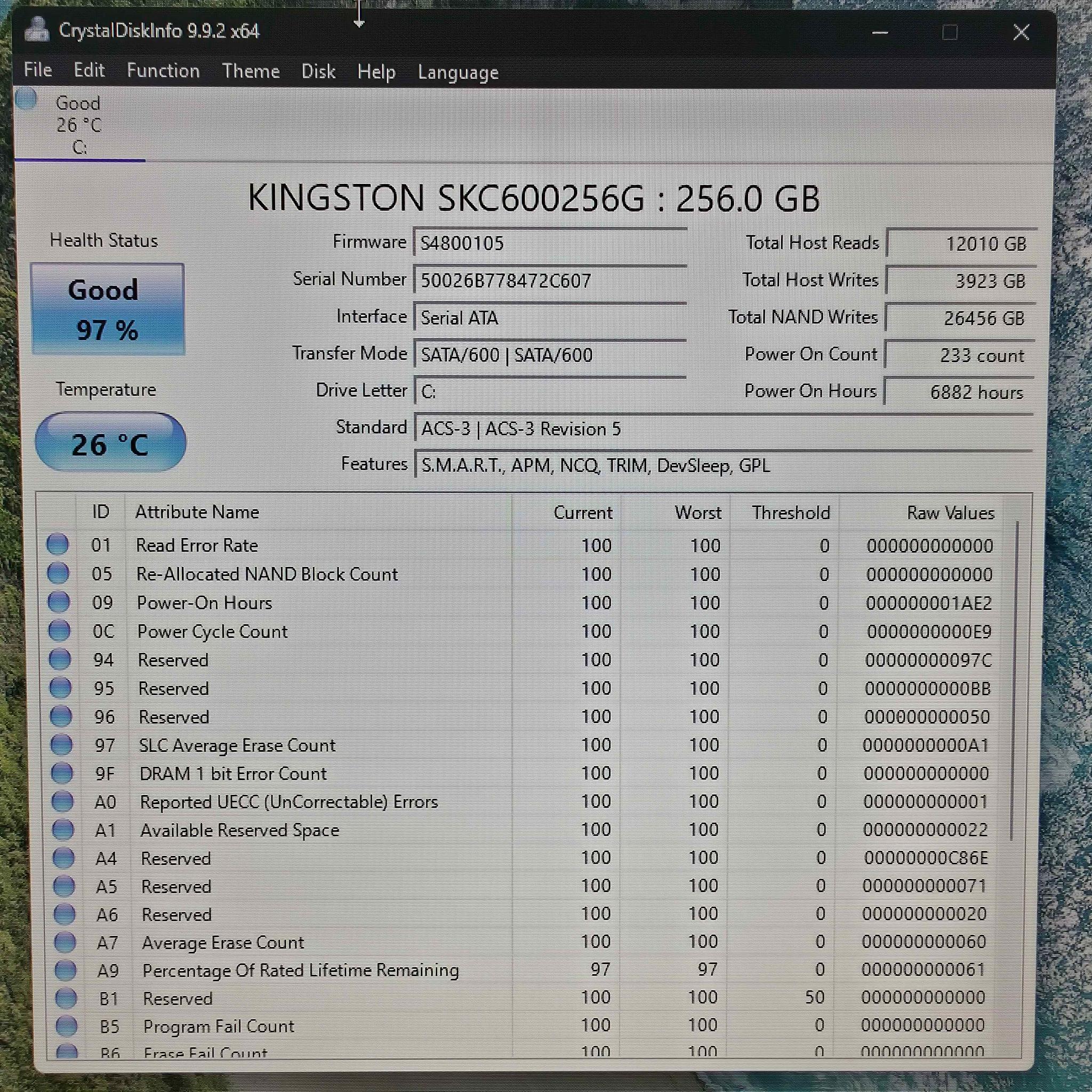Image resolution: width=1092 pixels, height=1092 pixels.
Task: Click the Firmware field S4800105
Action: [550, 243]
